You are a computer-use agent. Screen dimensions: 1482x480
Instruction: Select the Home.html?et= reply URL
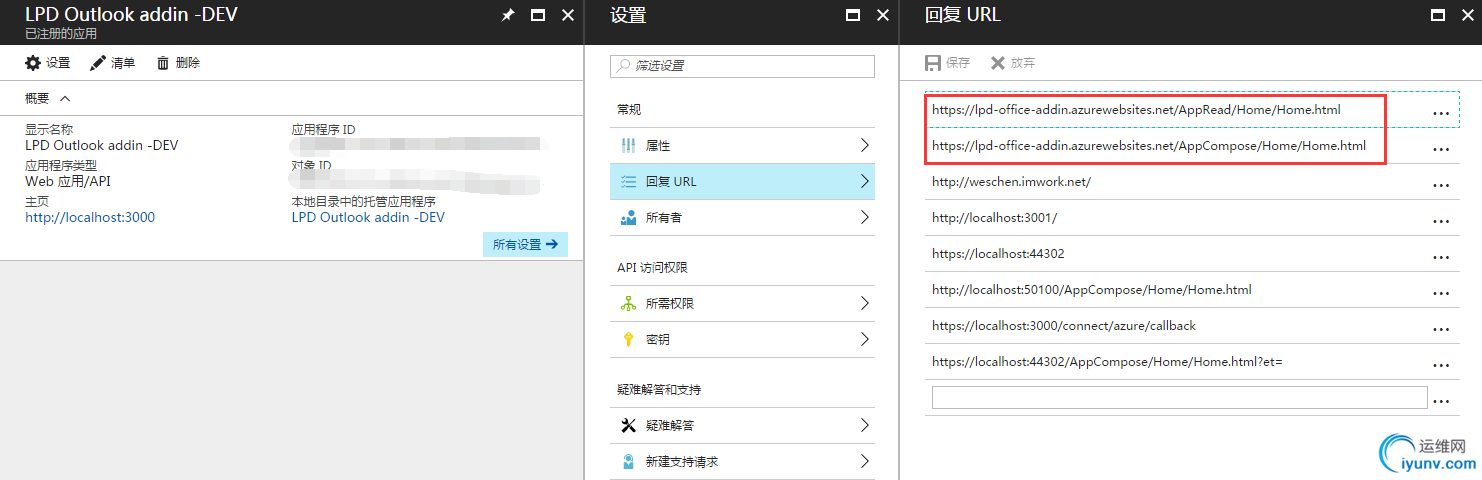tap(1107, 362)
